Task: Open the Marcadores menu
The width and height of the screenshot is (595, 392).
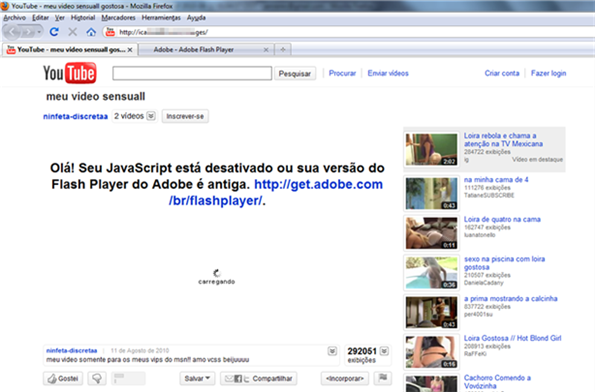Action: tap(118, 17)
